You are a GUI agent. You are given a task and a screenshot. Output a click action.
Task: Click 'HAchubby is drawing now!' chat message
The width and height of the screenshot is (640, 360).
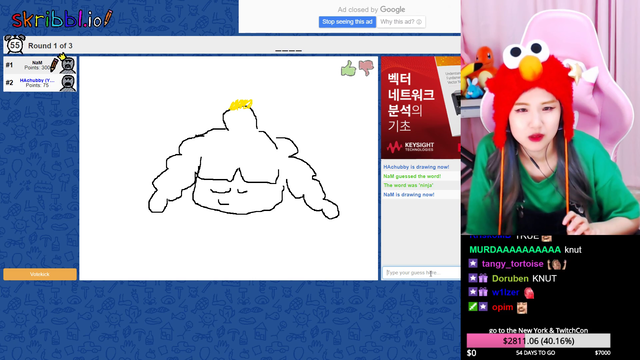click(x=416, y=167)
